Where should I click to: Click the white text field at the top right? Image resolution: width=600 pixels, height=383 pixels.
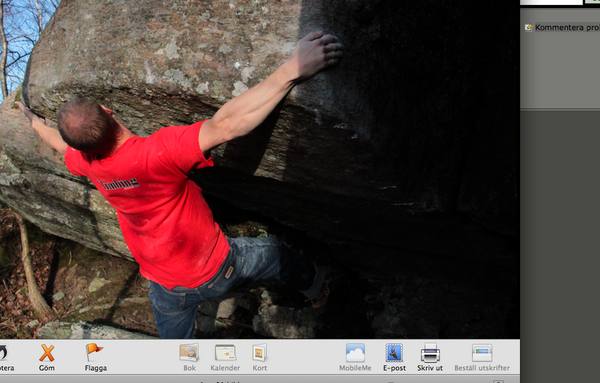[552, 2]
